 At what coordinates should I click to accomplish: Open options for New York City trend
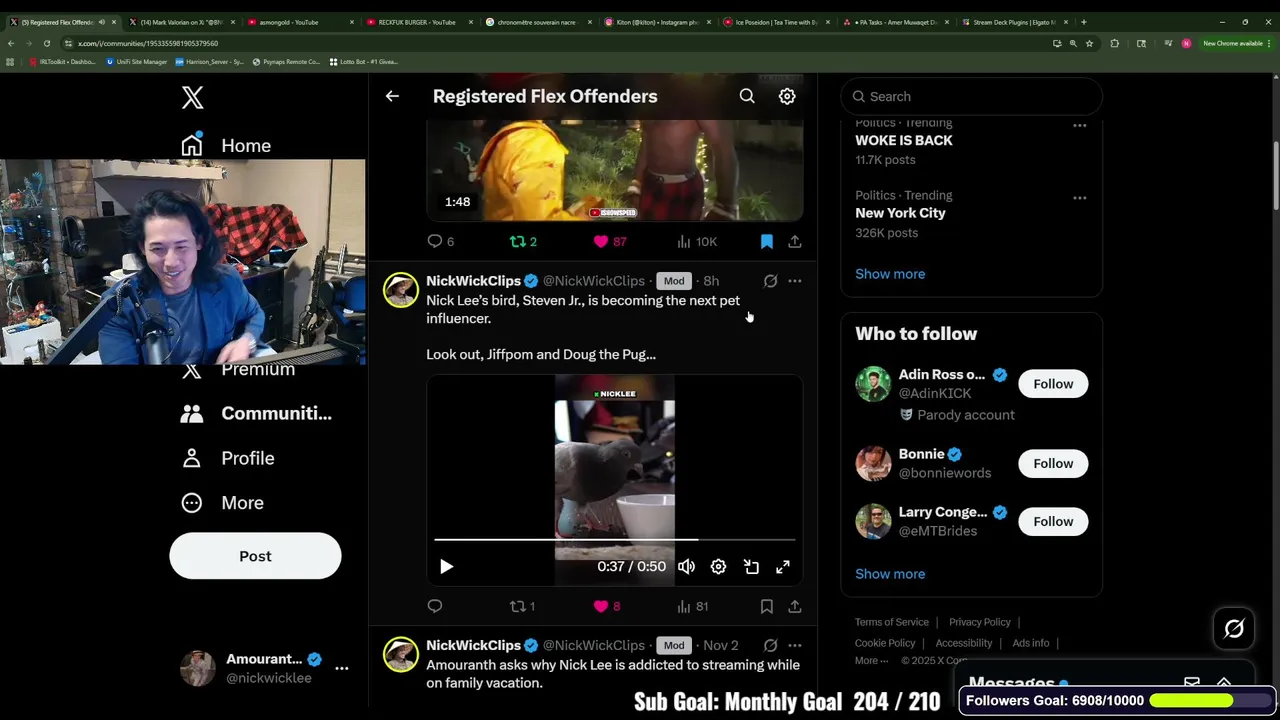(1080, 198)
